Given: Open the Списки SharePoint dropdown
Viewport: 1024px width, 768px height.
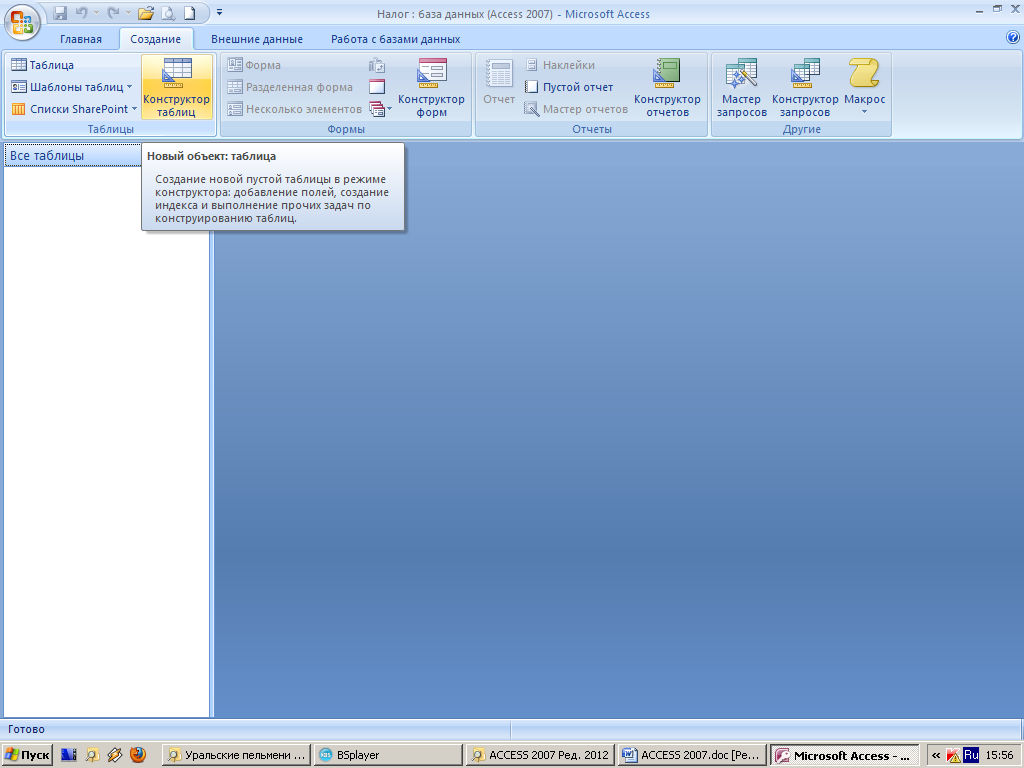Looking at the screenshot, I should tap(74, 109).
